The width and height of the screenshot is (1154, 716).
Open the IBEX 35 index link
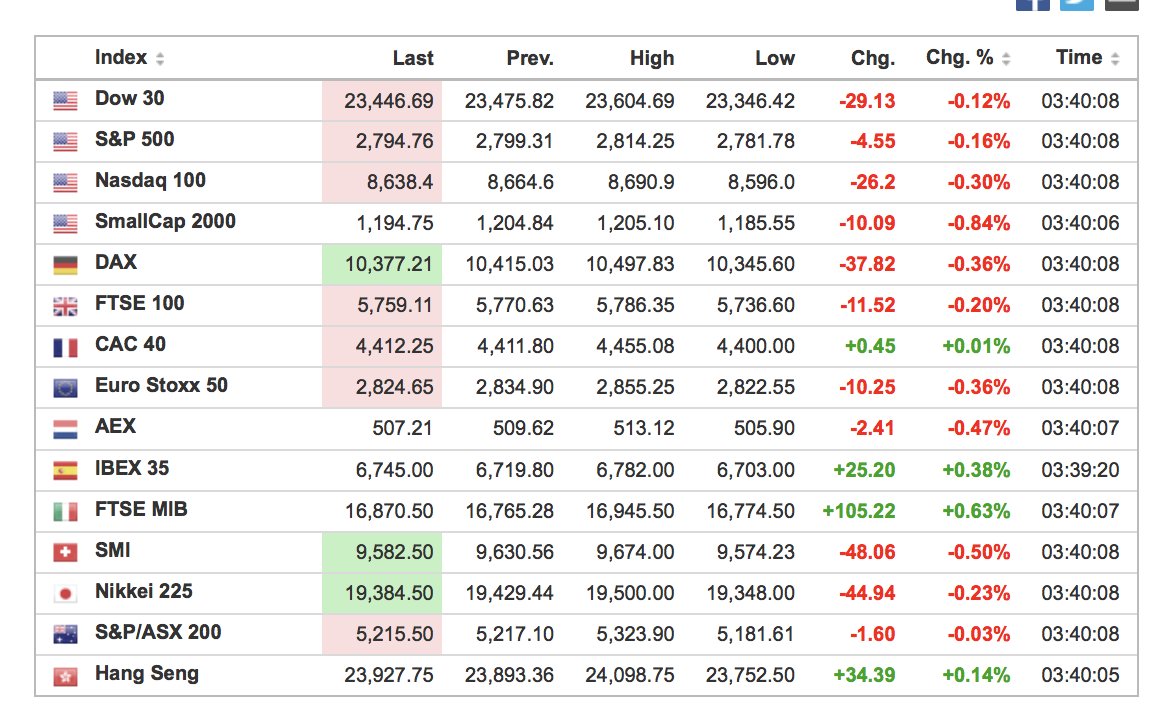132,468
